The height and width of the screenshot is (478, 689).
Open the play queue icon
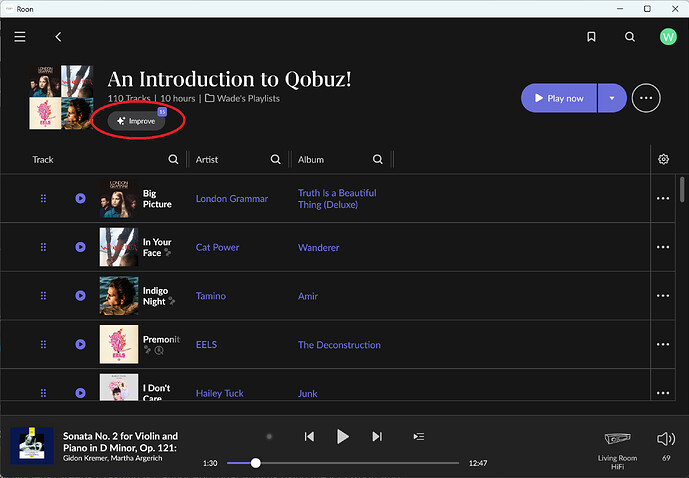[x=418, y=437]
